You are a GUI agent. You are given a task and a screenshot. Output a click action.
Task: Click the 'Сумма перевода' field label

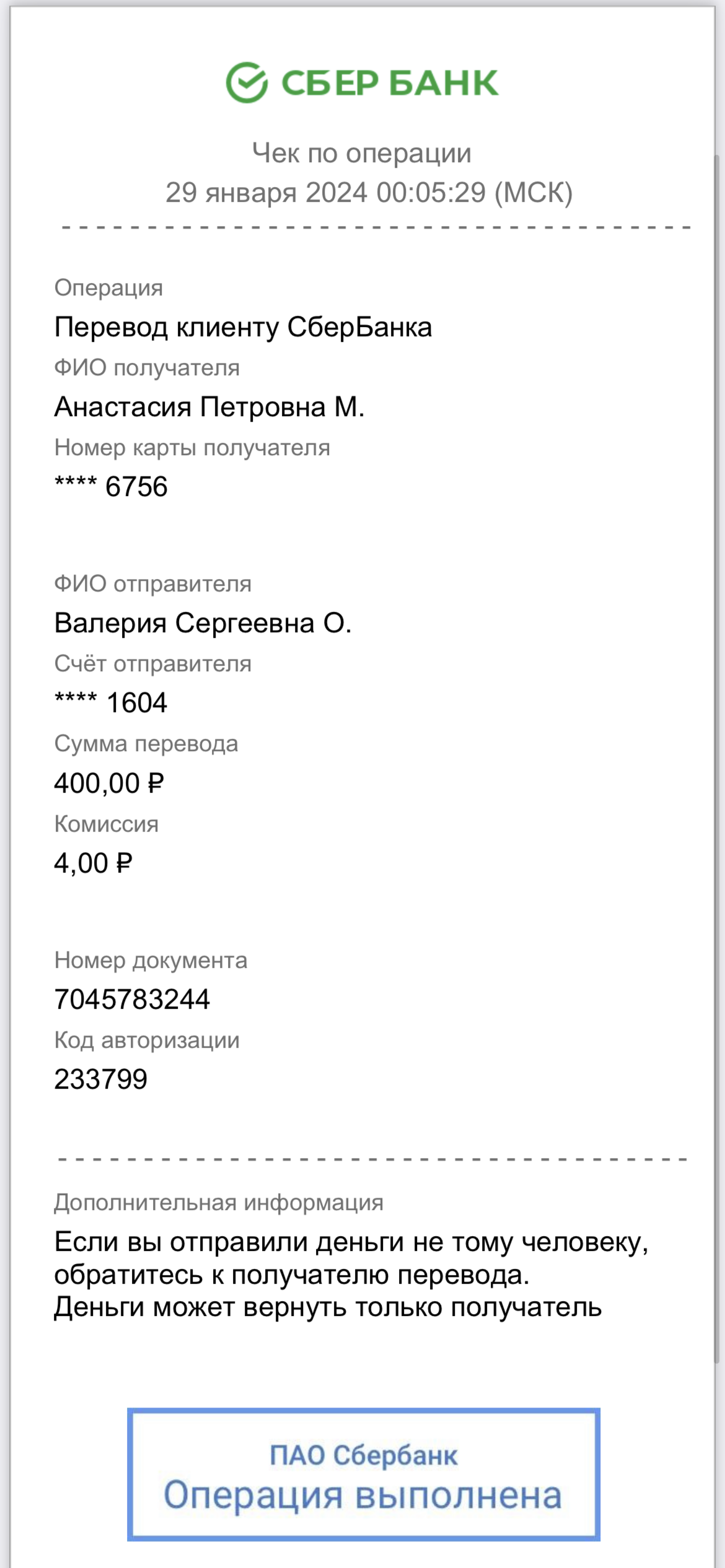tap(146, 744)
